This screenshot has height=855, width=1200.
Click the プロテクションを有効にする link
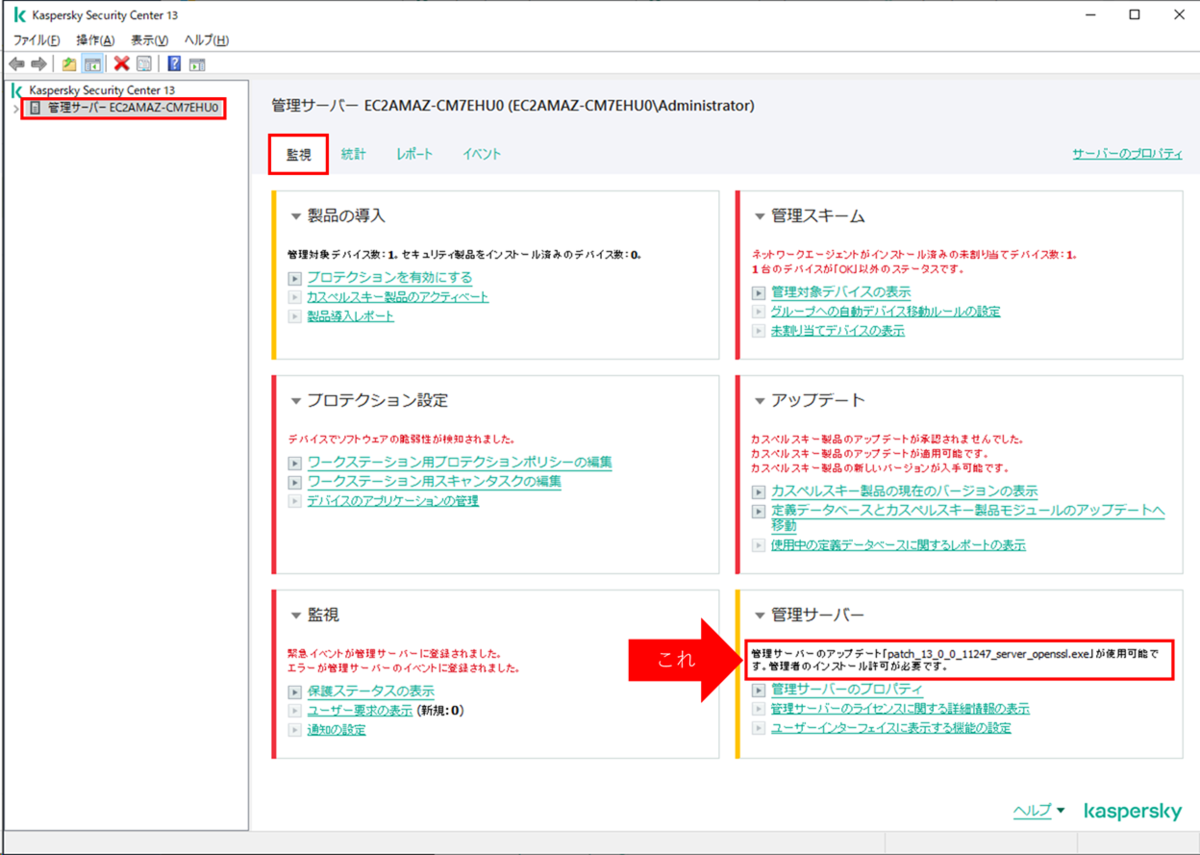[x=389, y=278]
